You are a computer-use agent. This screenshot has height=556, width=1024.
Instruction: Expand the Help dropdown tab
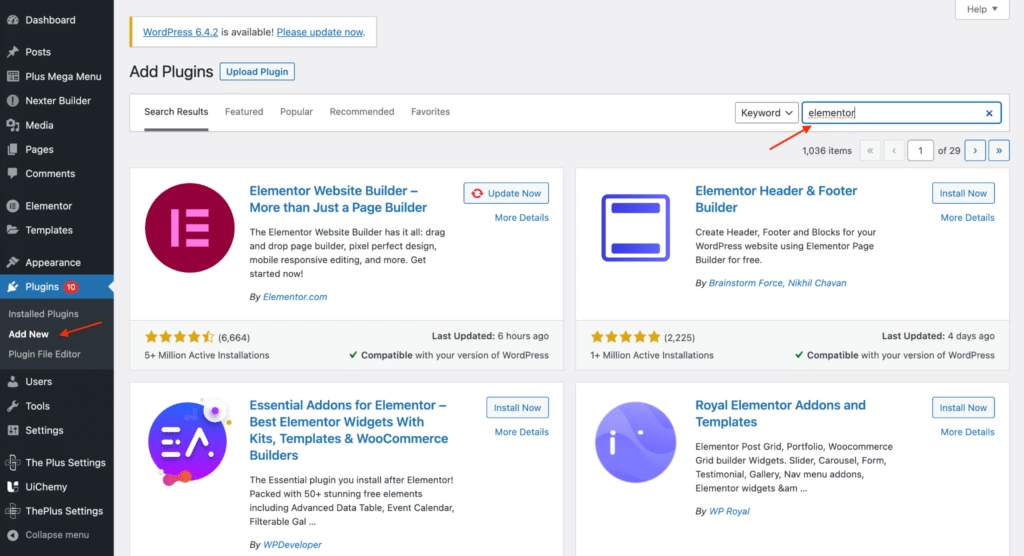(x=982, y=9)
